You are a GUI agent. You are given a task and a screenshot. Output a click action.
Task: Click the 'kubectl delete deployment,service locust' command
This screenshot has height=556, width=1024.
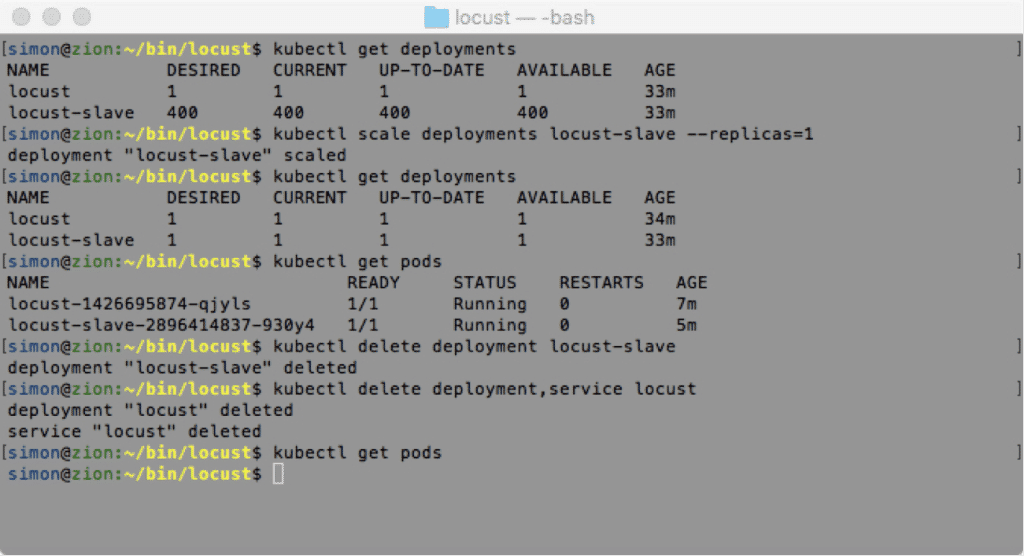tap(485, 389)
